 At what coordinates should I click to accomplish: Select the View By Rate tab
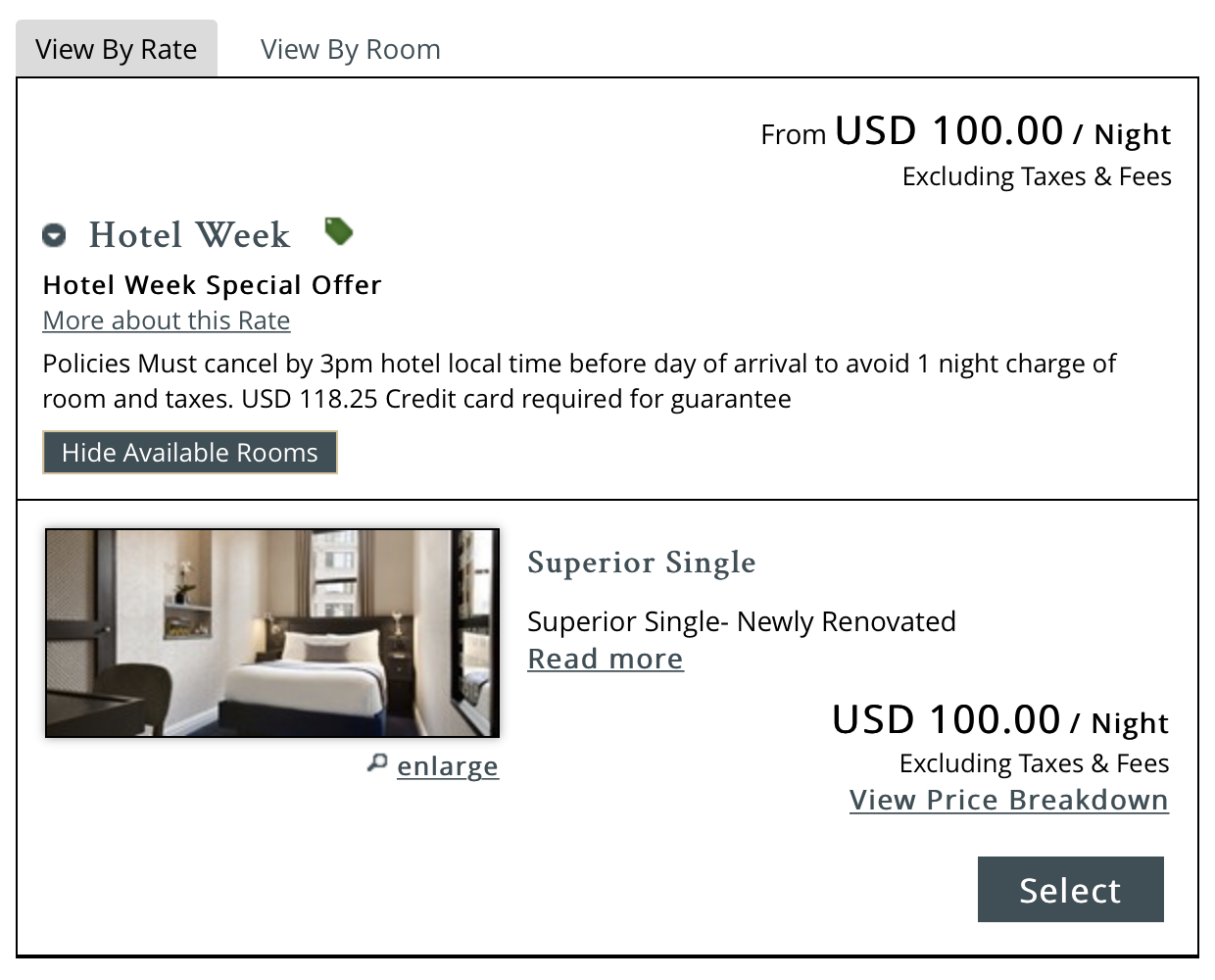click(x=116, y=48)
